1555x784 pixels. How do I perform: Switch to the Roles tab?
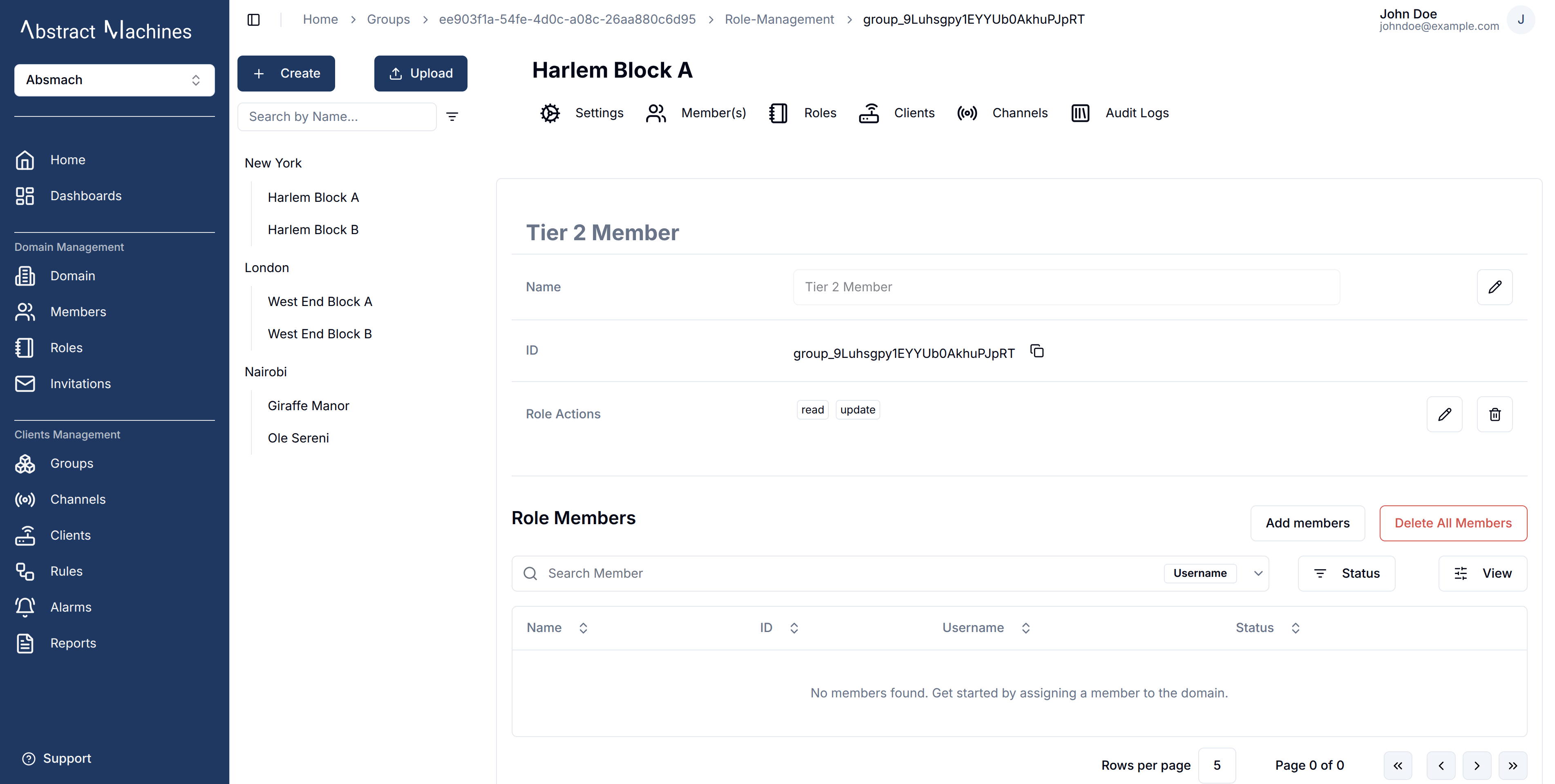click(x=803, y=113)
